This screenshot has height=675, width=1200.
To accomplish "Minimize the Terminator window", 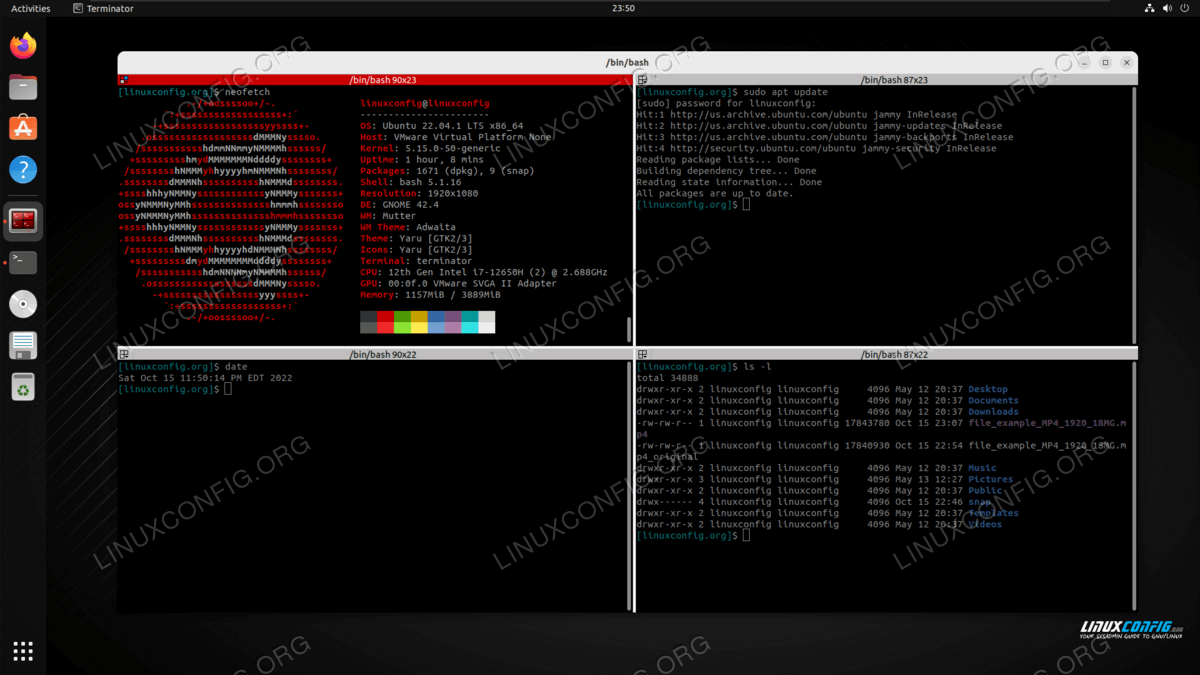I will pyautogui.click(x=1083, y=62).
